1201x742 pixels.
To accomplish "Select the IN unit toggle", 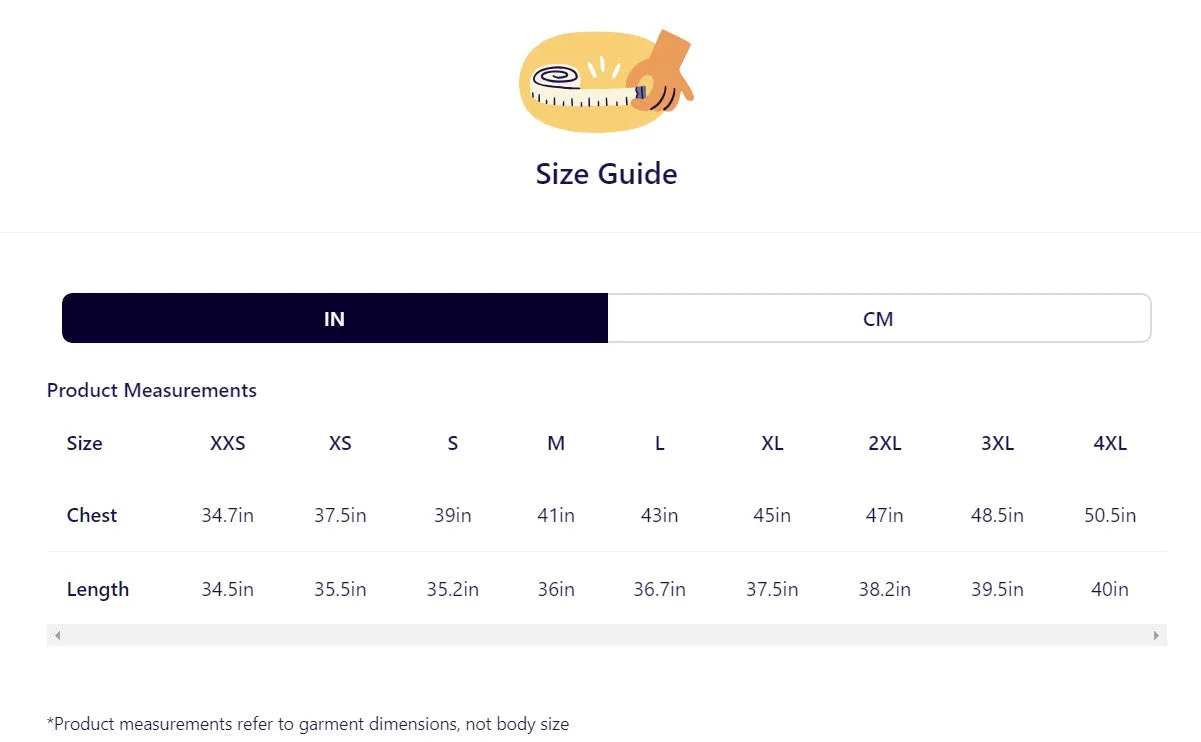I will 335,318.
